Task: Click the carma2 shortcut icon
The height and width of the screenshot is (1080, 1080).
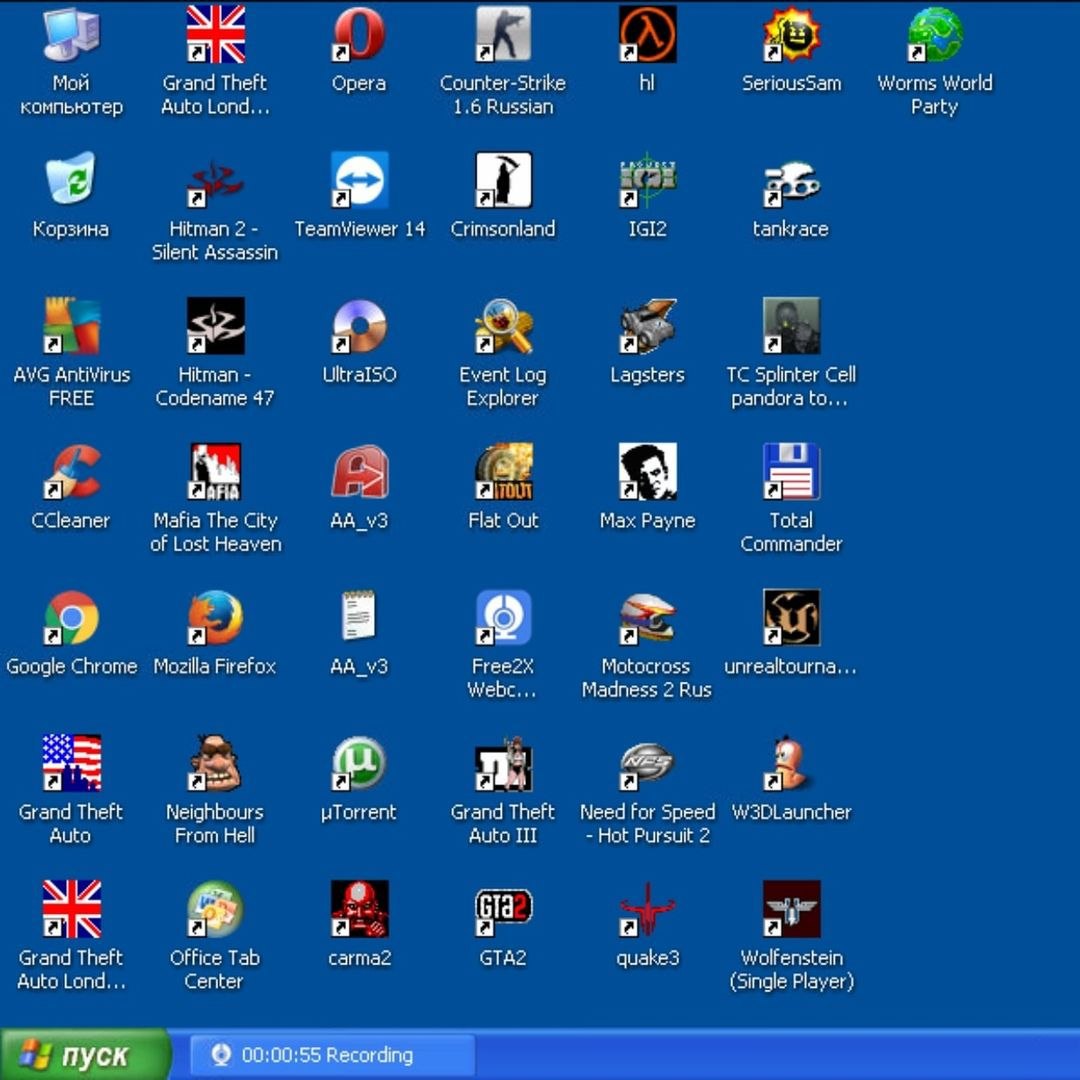Action: click(359, 909)
